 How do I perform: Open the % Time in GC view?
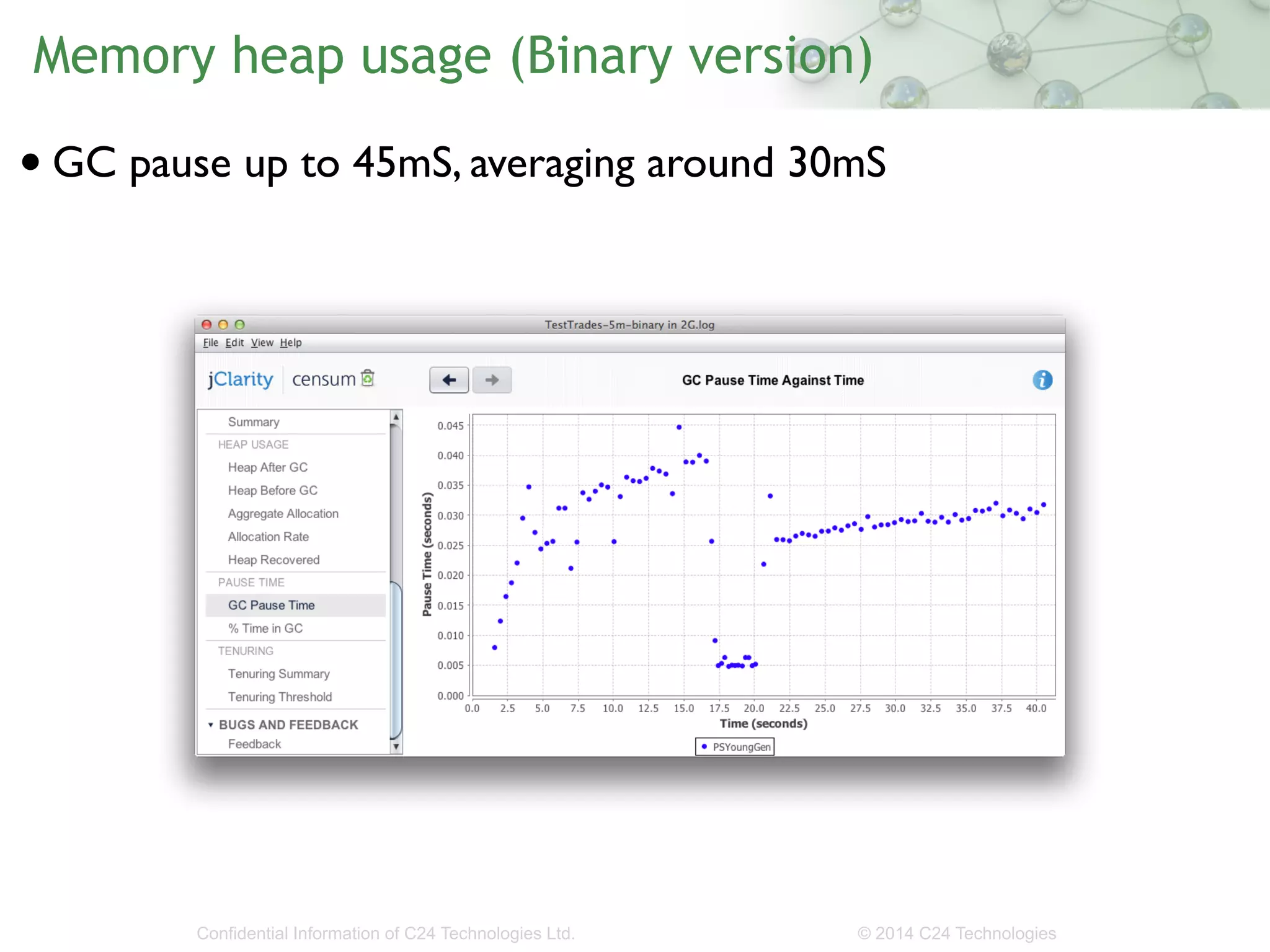[x=265, y=628]
